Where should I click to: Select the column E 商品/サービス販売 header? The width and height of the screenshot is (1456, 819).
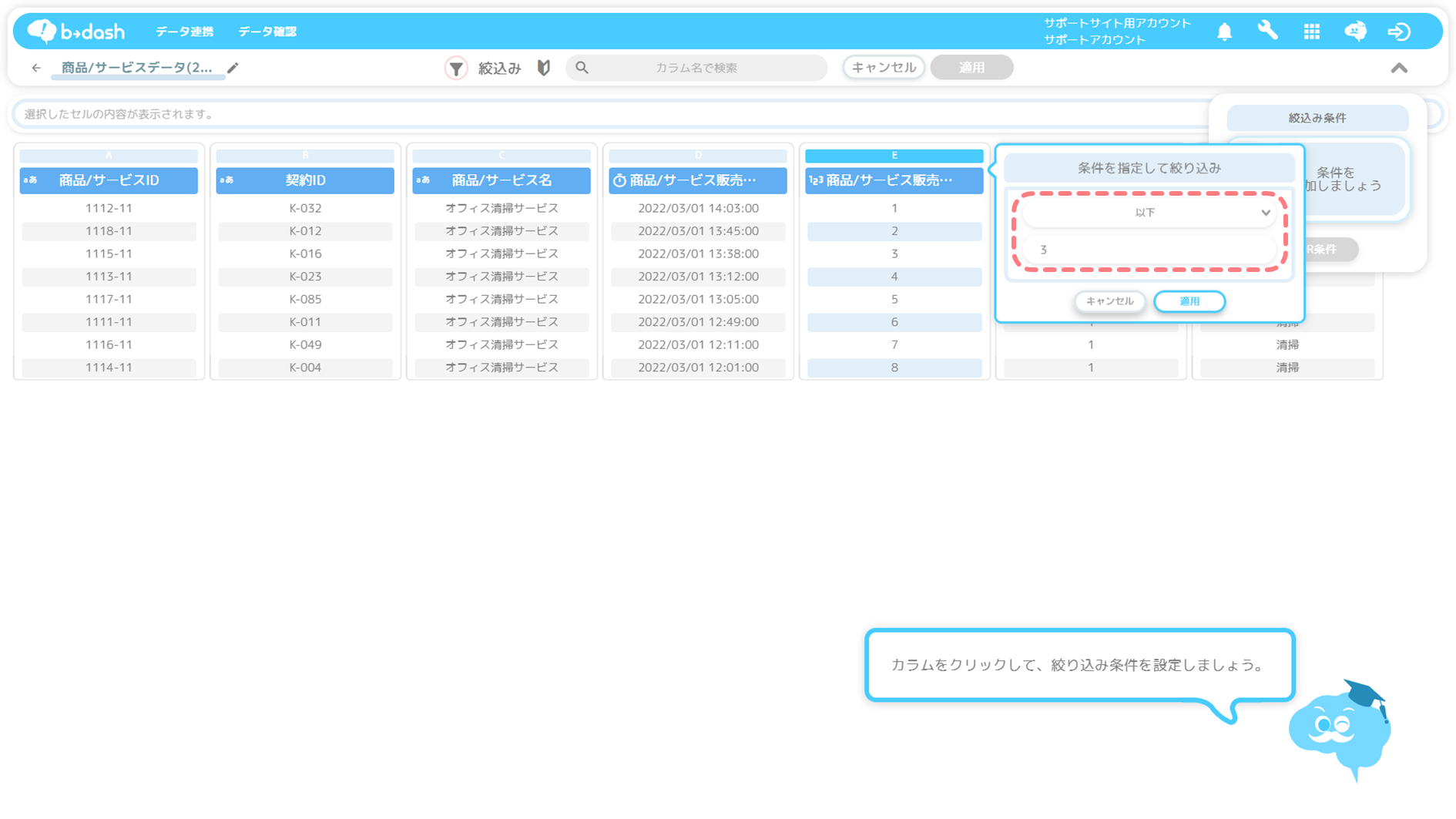[x=894, y=180]
